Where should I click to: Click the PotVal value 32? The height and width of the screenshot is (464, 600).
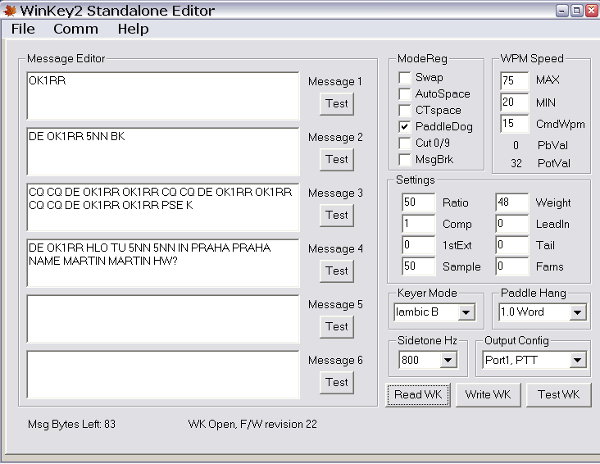click(x=516, y=164)
